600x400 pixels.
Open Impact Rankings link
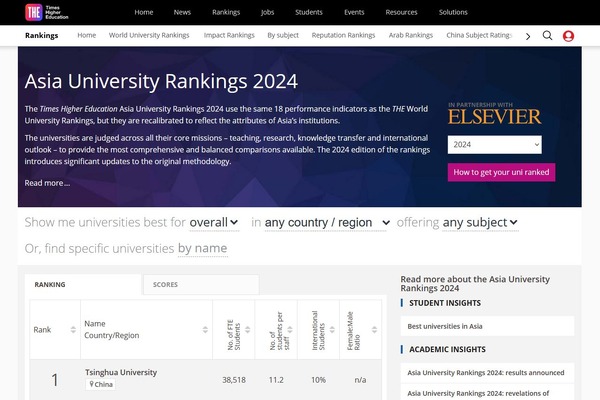[229, 35]
